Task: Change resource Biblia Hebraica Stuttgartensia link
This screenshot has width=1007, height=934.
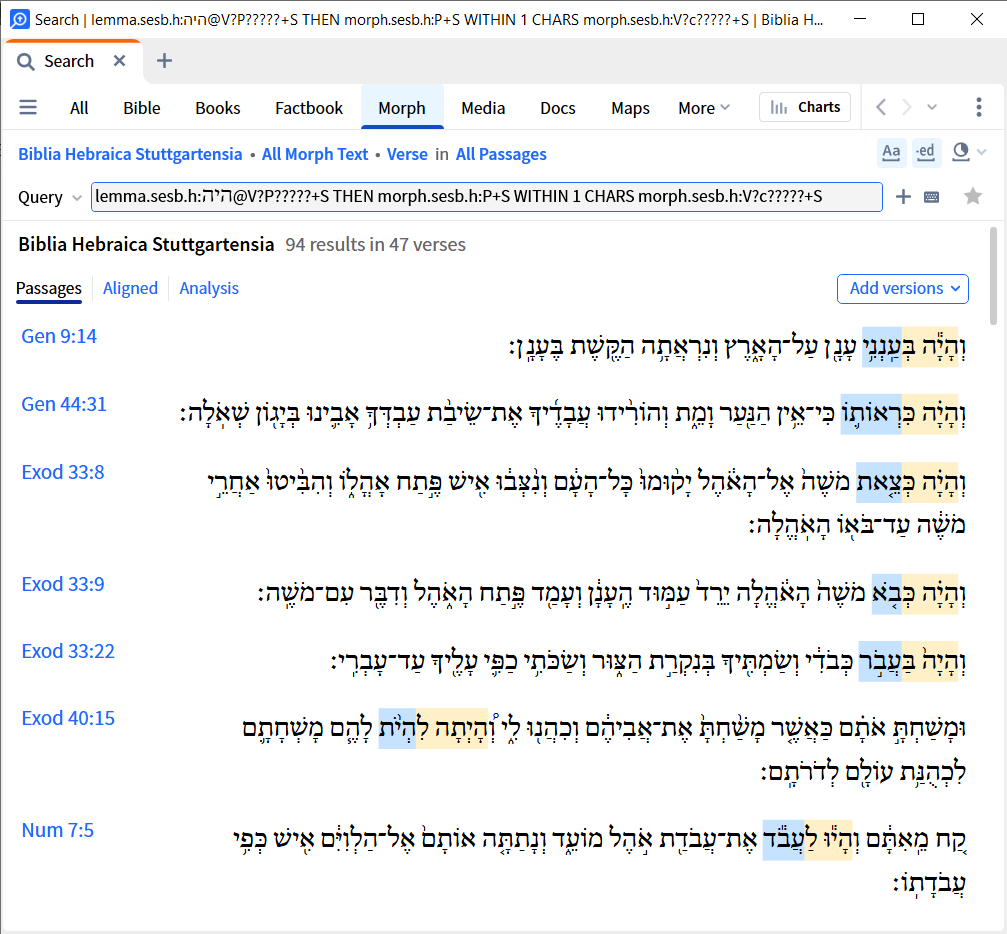Action: (130, 154)
